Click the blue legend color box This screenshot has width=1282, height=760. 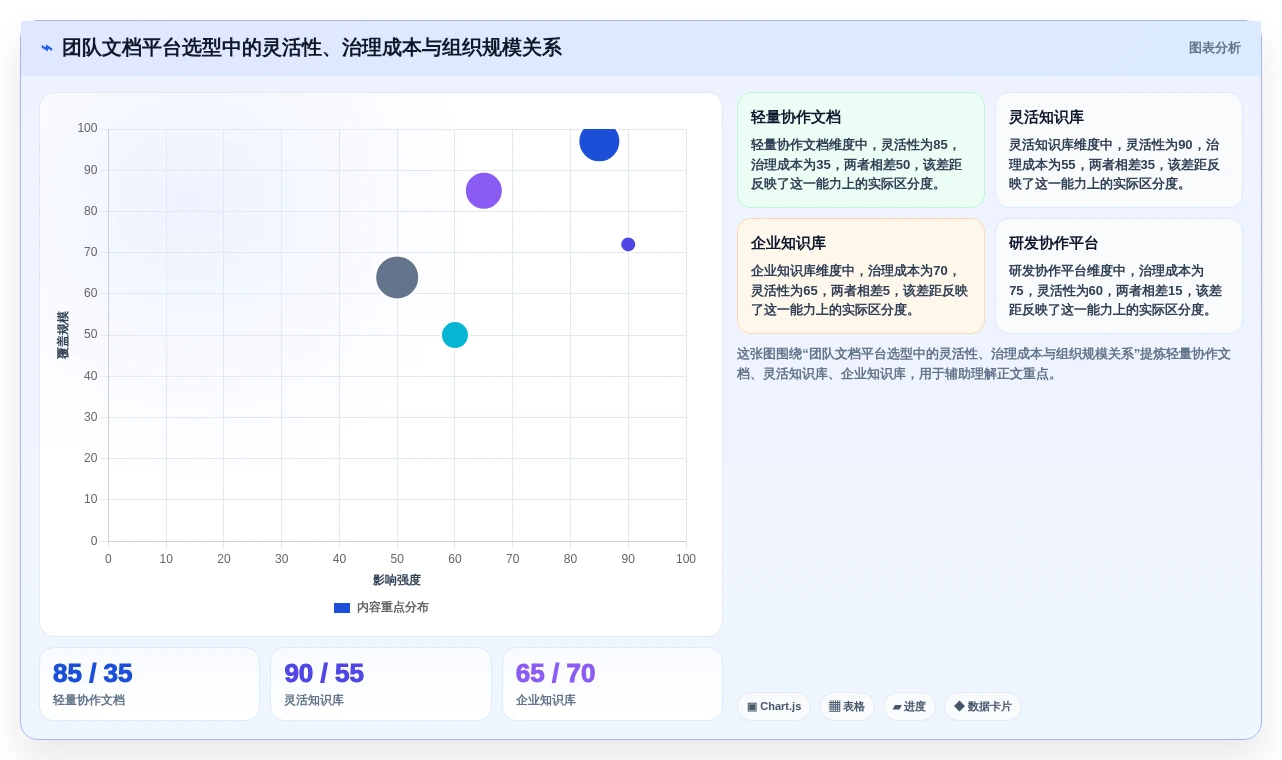pos(342,608)
